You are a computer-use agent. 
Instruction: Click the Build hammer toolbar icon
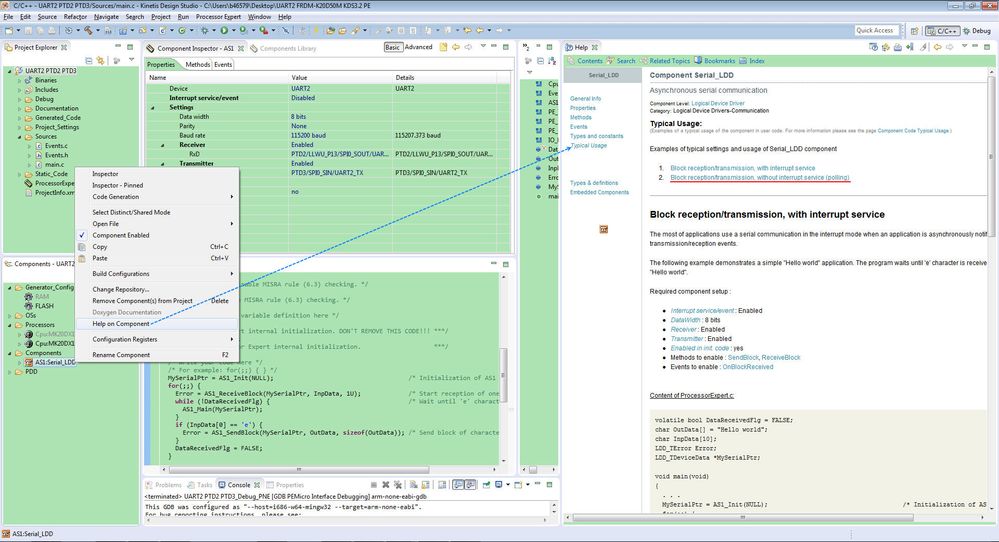[89, 30]
